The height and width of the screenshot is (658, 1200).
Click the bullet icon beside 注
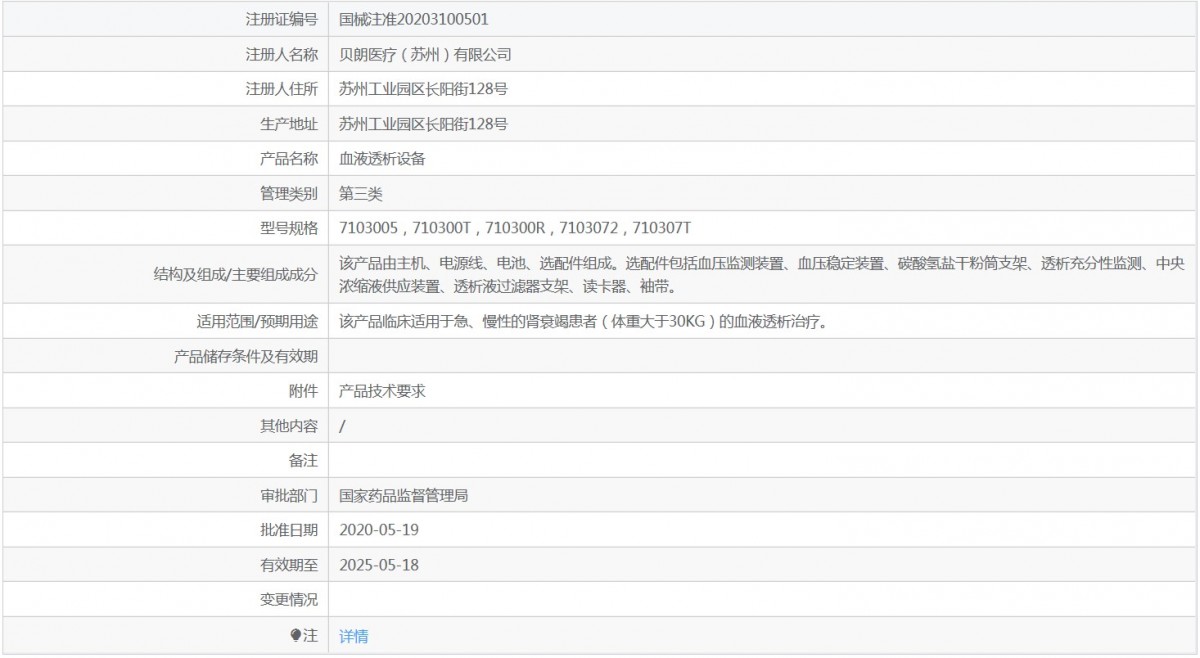pyautogui.click(x=296, y=635)
